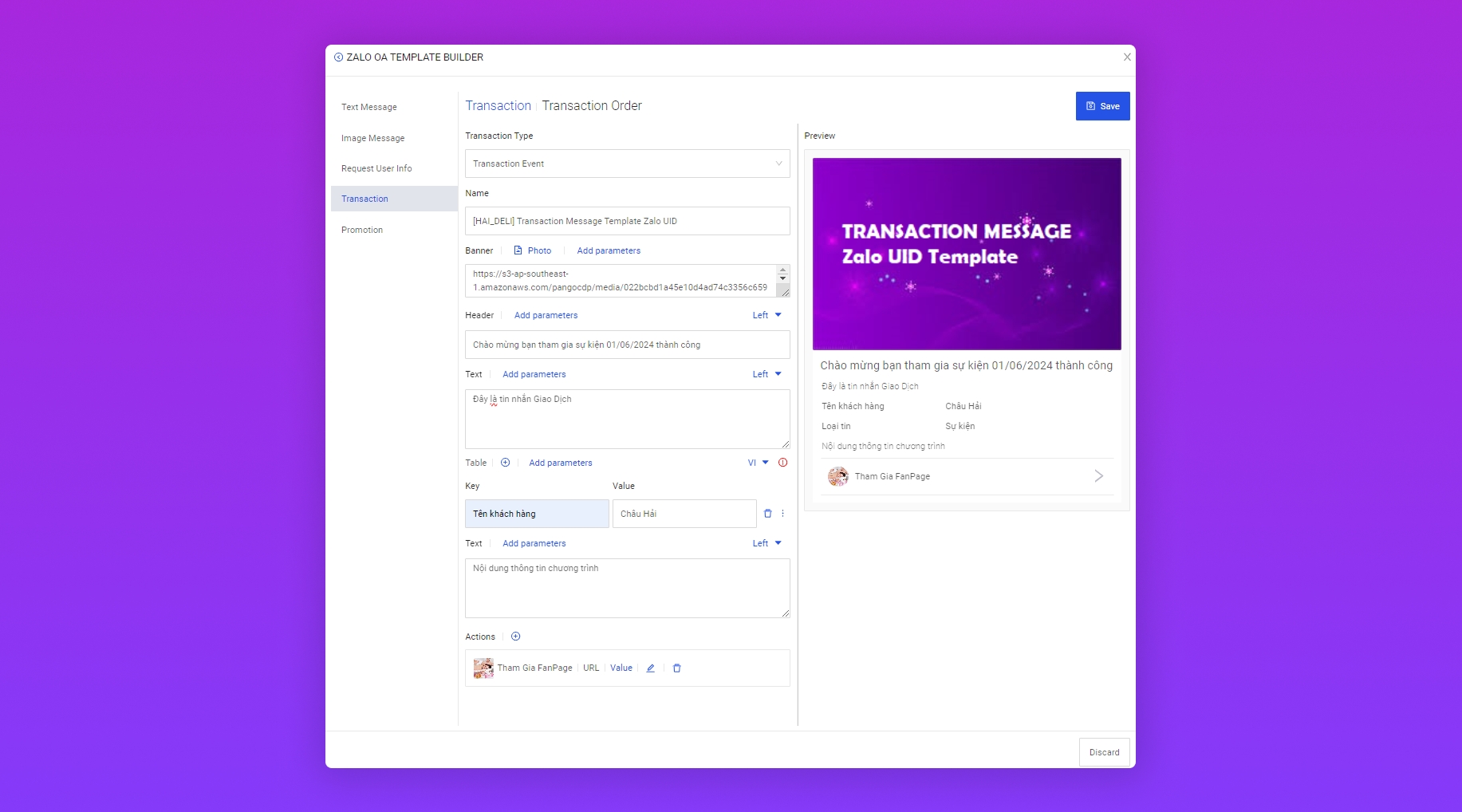1462x812 pixels.
Task: Edit the Tham Gia FanPage action
Action: click(650, 668)
